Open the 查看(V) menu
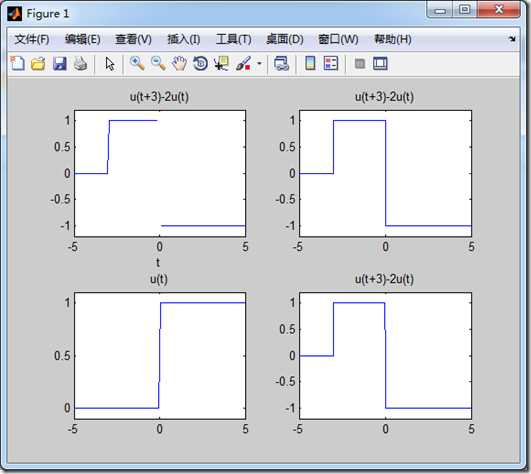The width and height of the screenshot is (531, 474). pos(133,39)
